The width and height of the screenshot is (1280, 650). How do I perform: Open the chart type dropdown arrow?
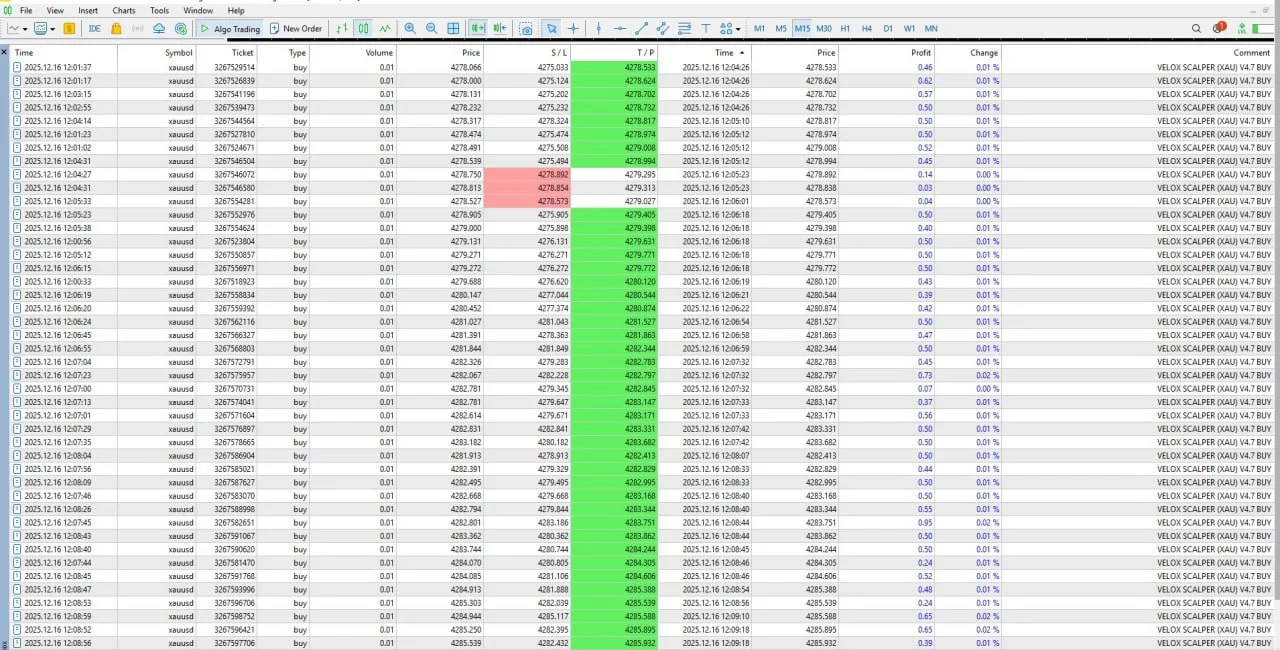[x=23, y=28]
